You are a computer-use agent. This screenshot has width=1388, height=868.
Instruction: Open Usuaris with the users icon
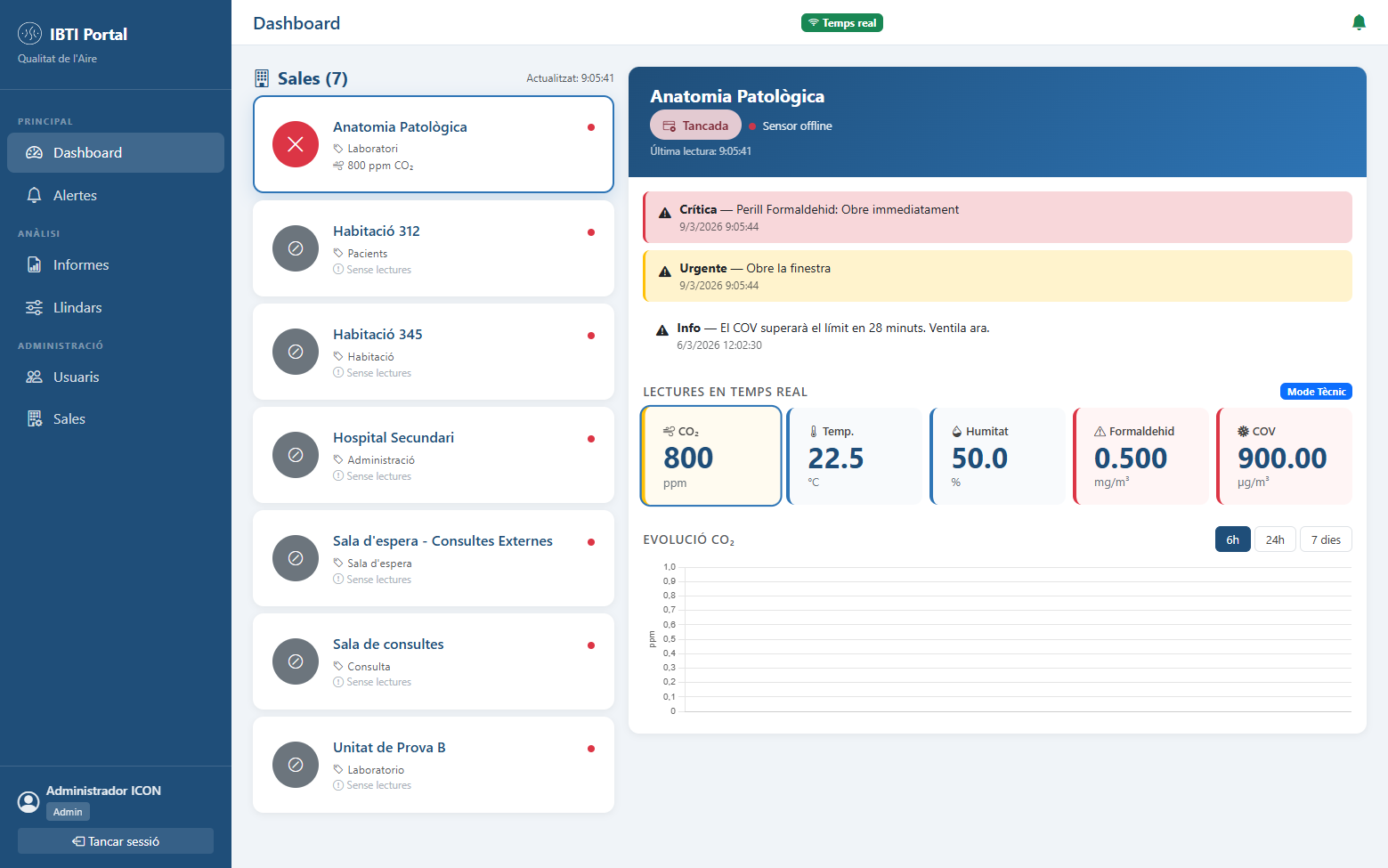click(34, 377)
